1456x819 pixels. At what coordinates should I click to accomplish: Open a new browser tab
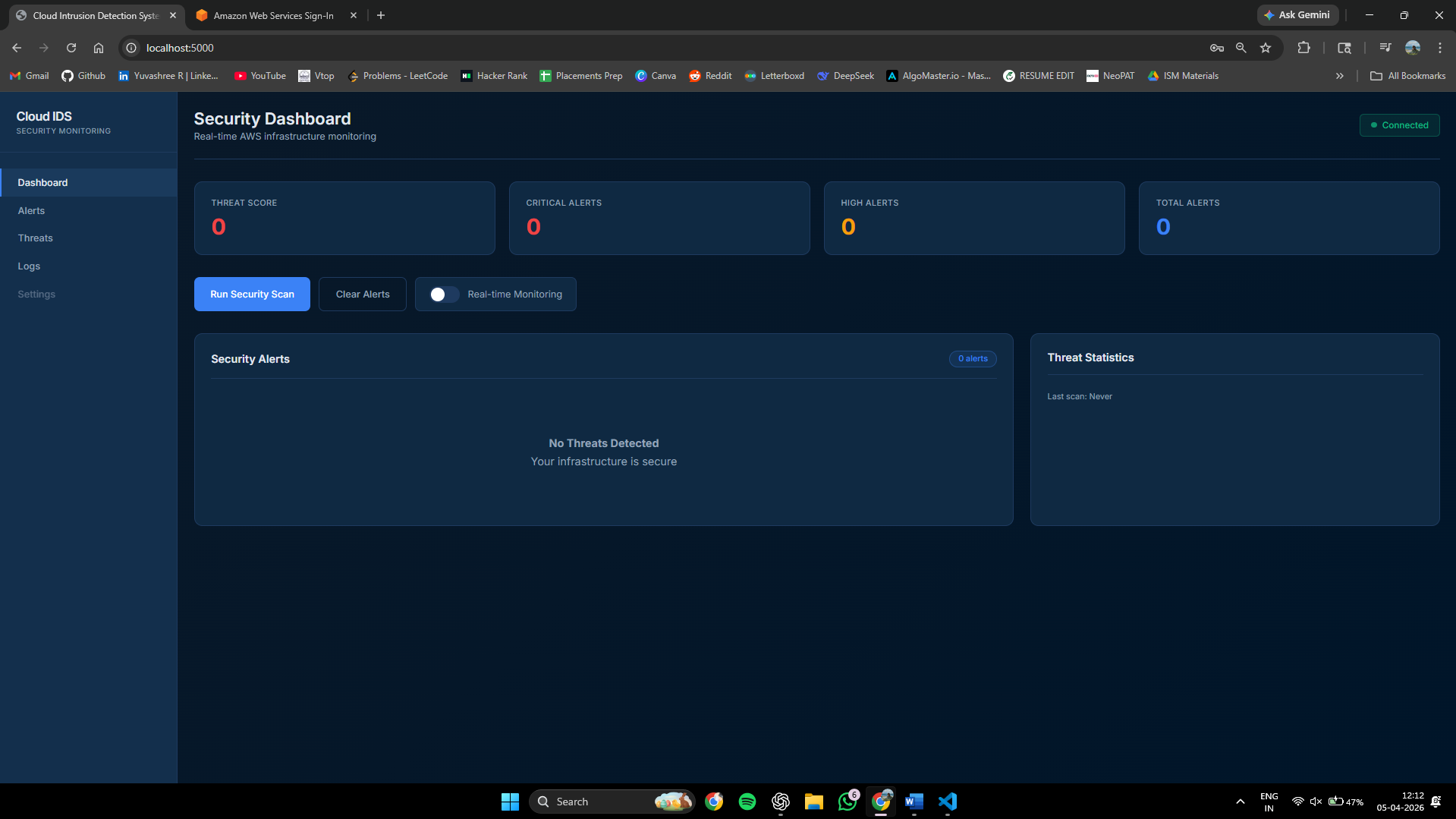pyautogui.click(x=381, y=15)
